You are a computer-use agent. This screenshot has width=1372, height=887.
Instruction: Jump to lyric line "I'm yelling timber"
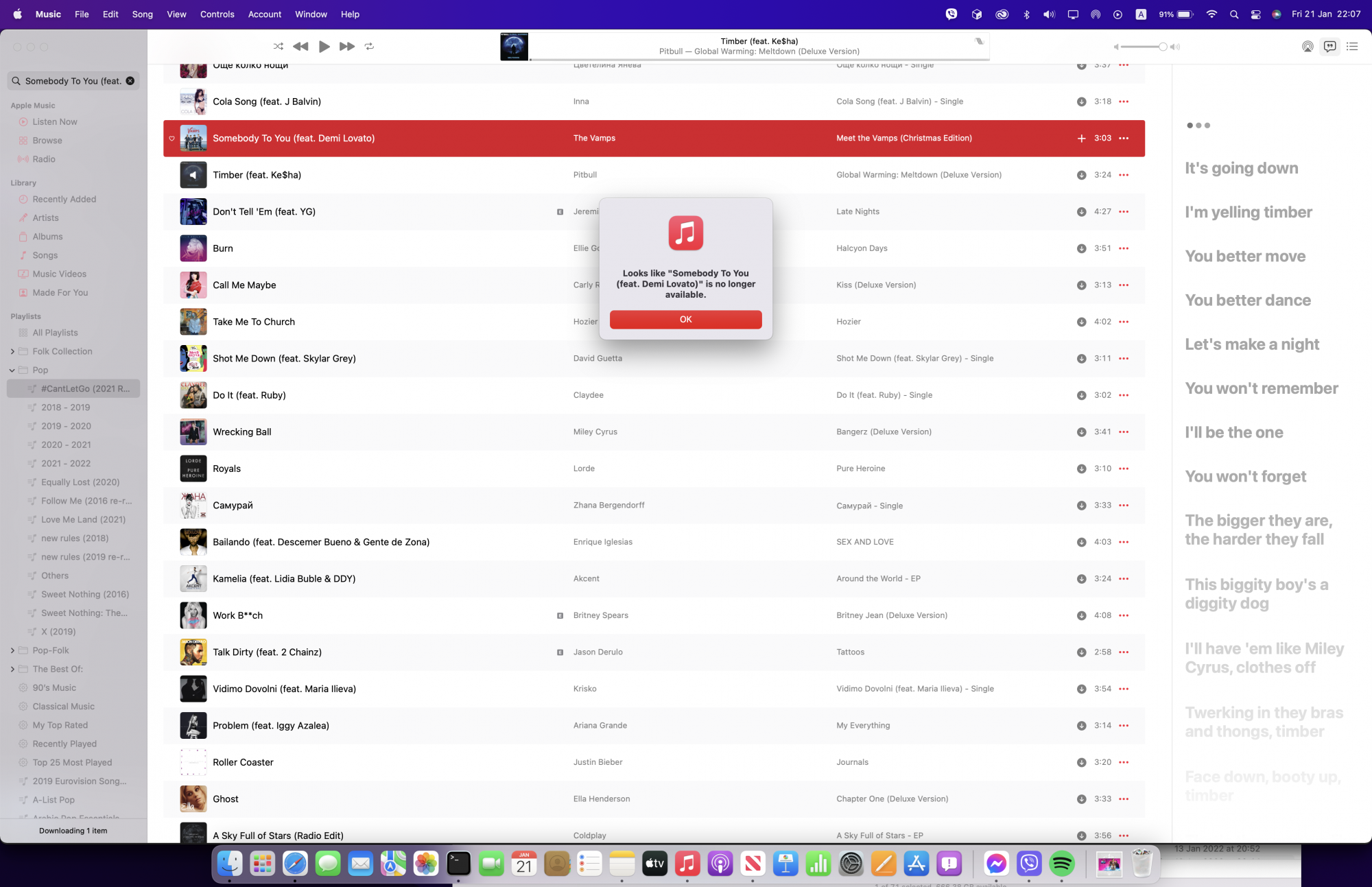click(x=1248, y=213)
